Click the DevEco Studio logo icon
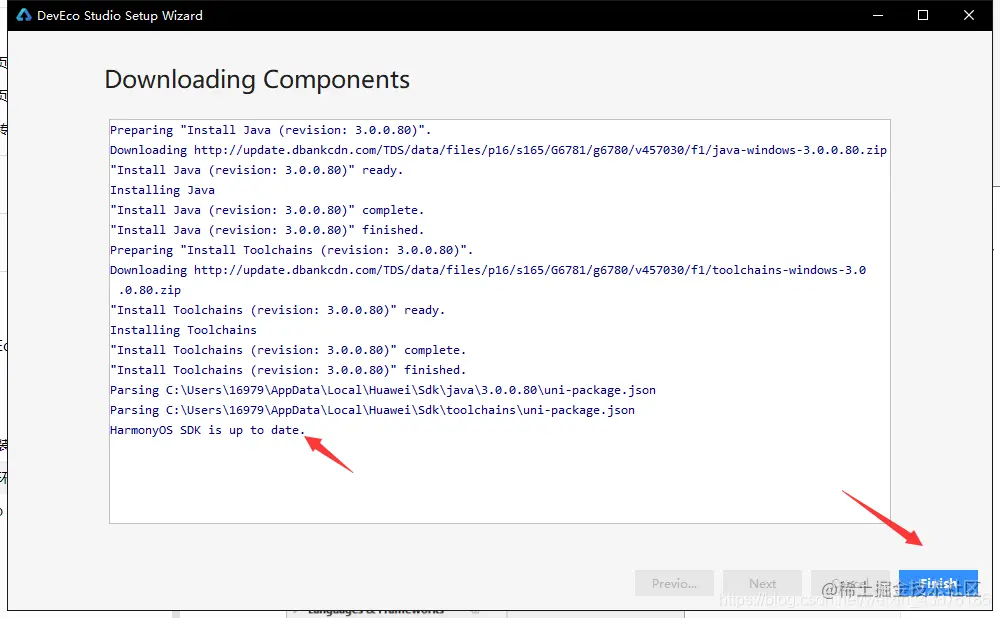 (x=24, y=15)
